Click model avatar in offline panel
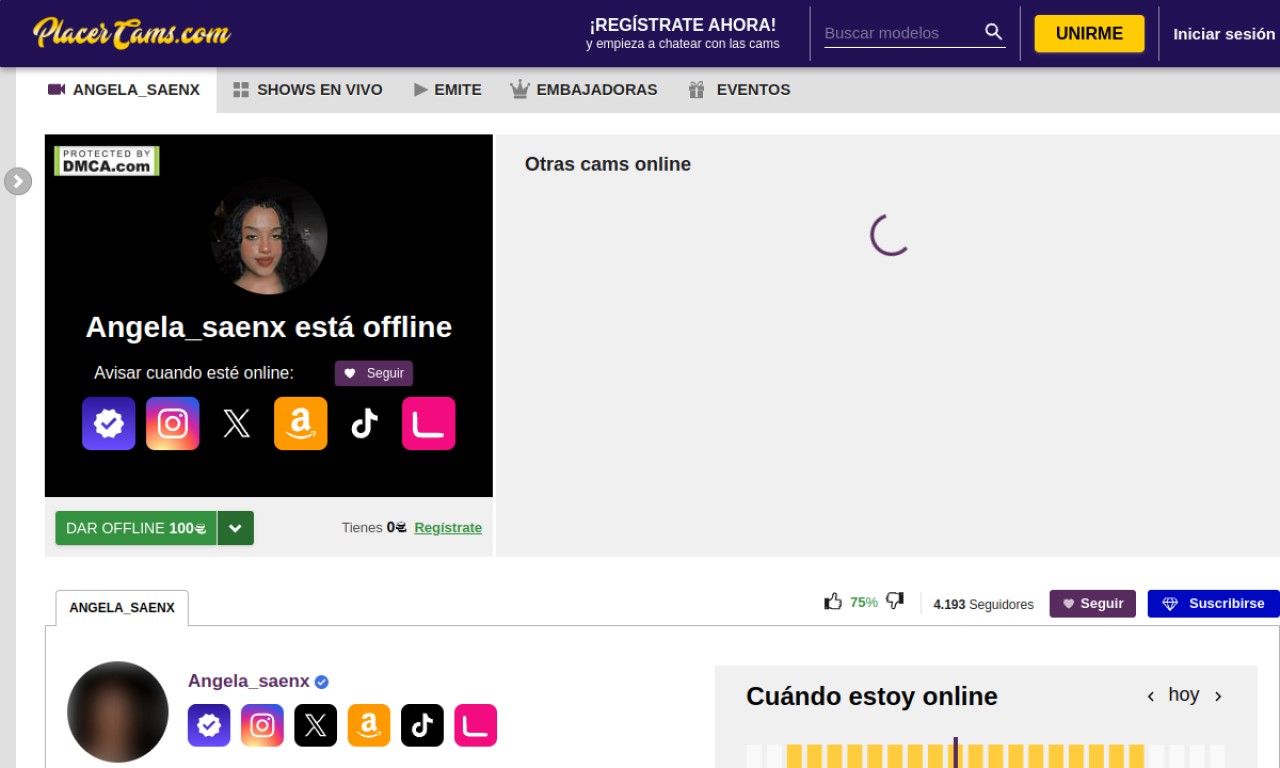Image resolution: width=1280 pixels, height=768 pixels. 269,236
